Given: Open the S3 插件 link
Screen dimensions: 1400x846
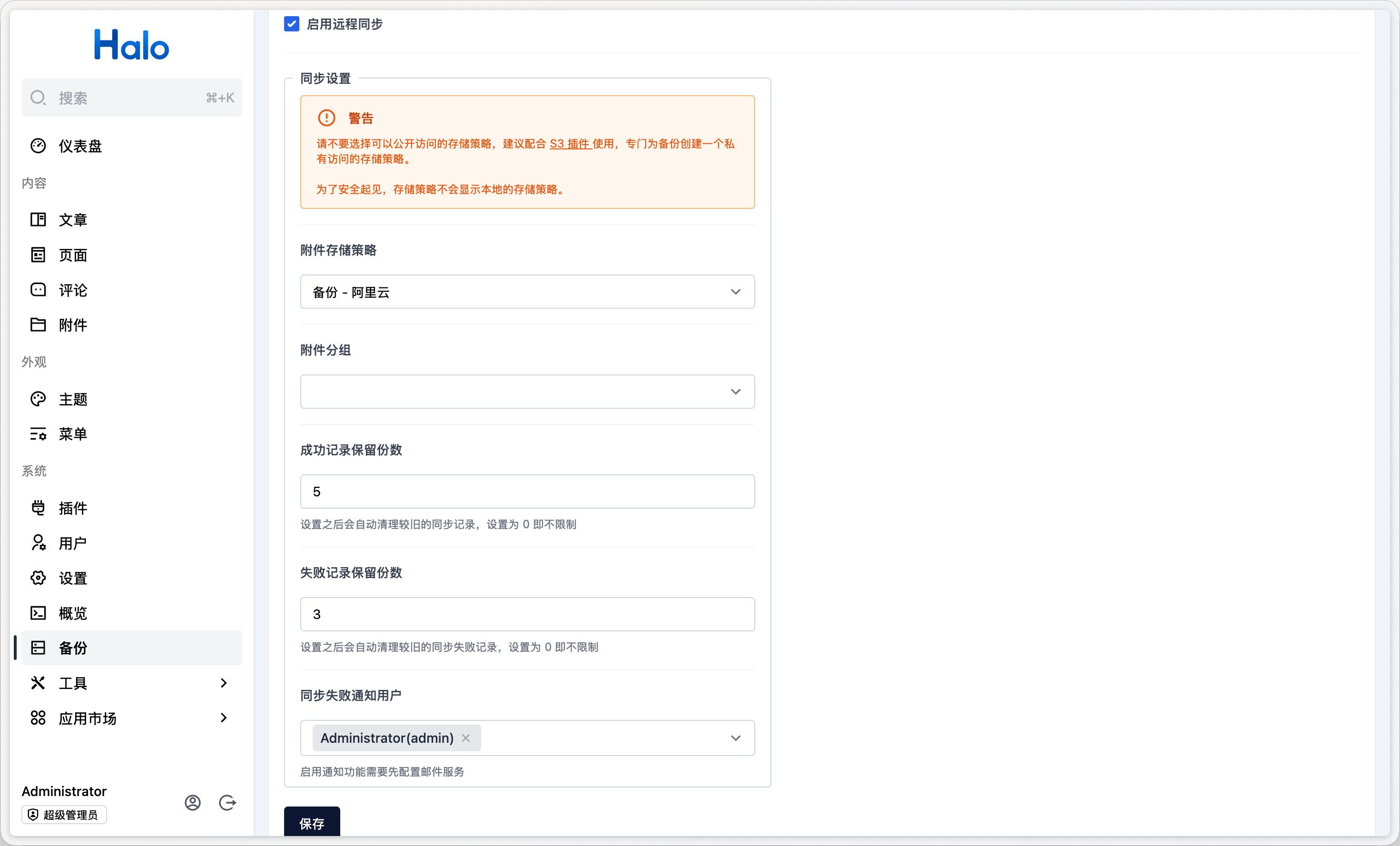Looking at the screenshot, I should (x=570, y=144).
